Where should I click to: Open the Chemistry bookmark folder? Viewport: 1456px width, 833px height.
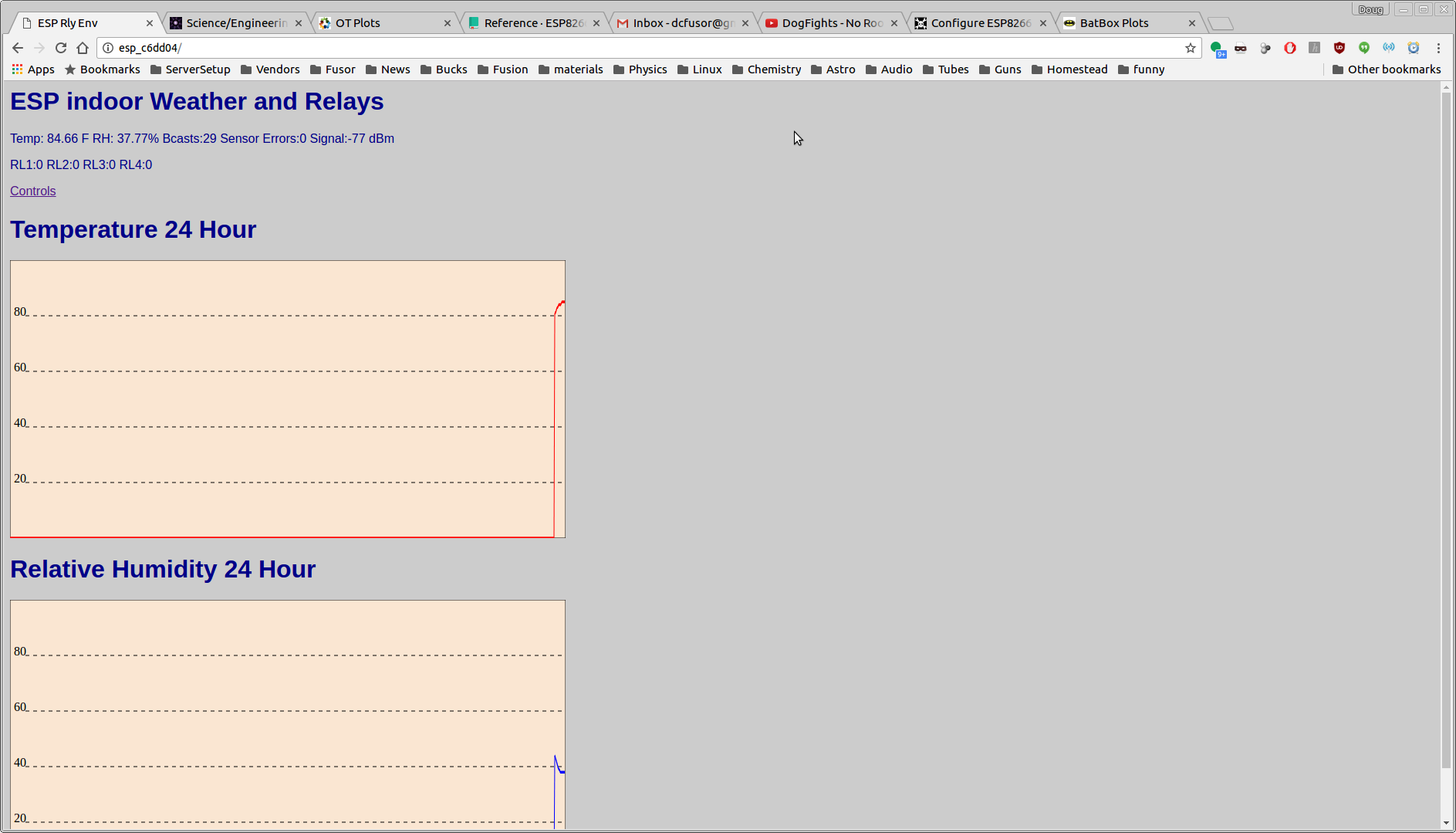click(x=767, y=69)
